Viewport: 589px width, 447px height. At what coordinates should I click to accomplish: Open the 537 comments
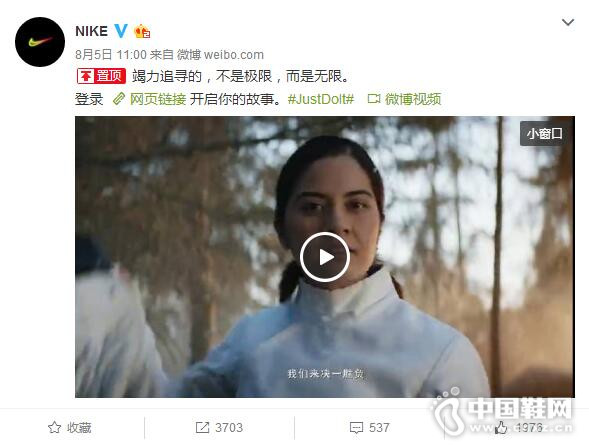(x=379, y=427)
